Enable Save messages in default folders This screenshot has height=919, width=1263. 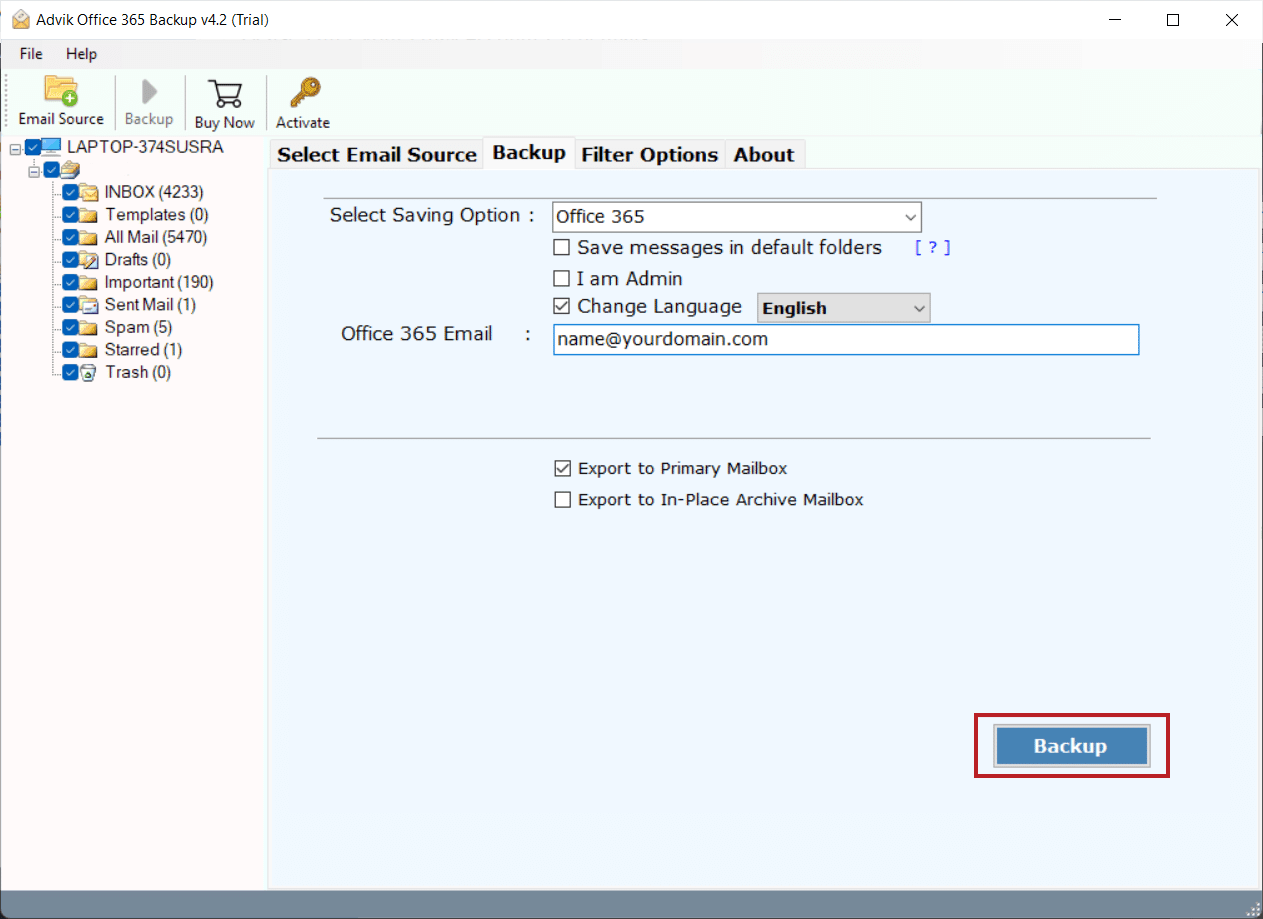pos(562,247)
